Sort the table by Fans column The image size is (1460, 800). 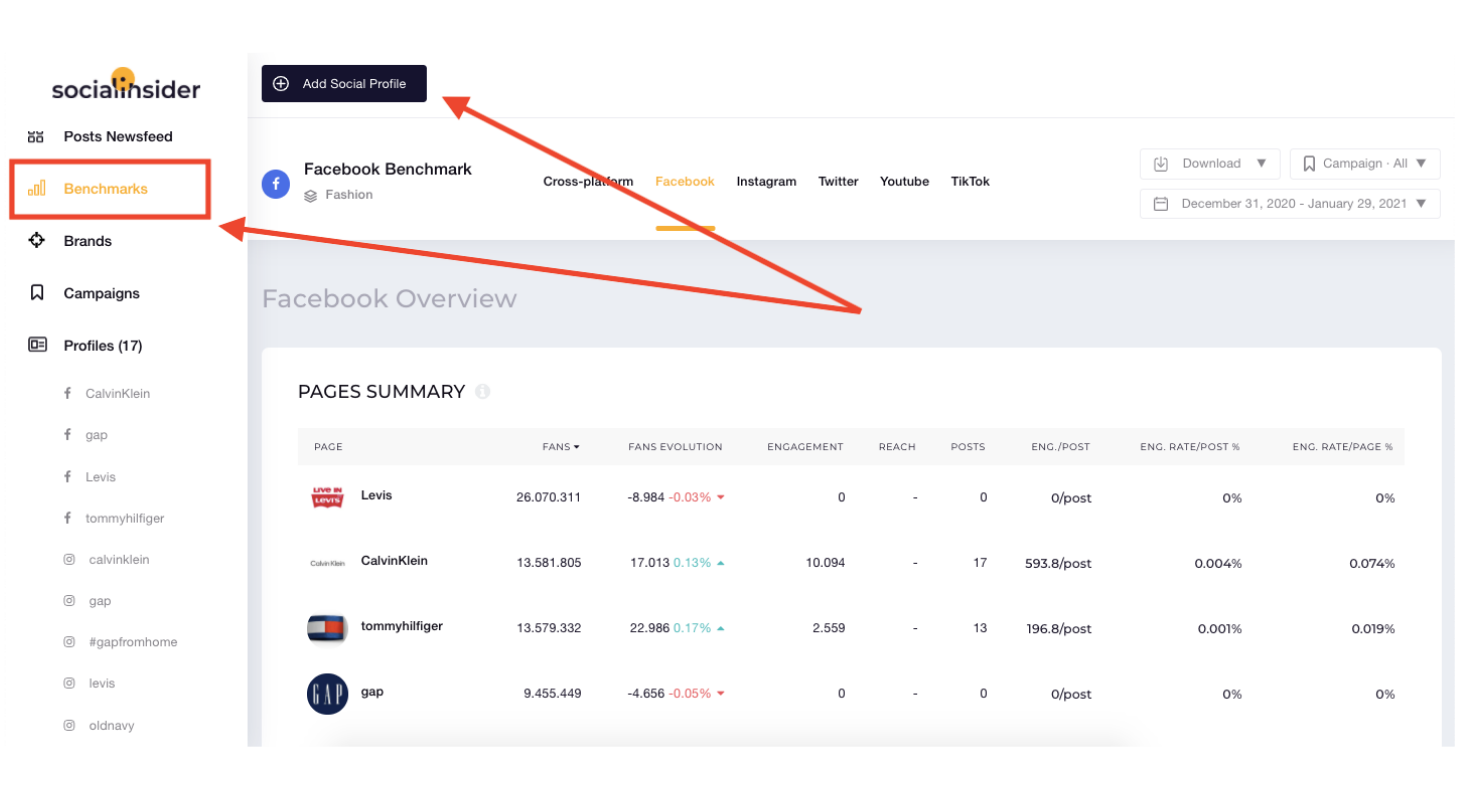[x=560, y=447]
